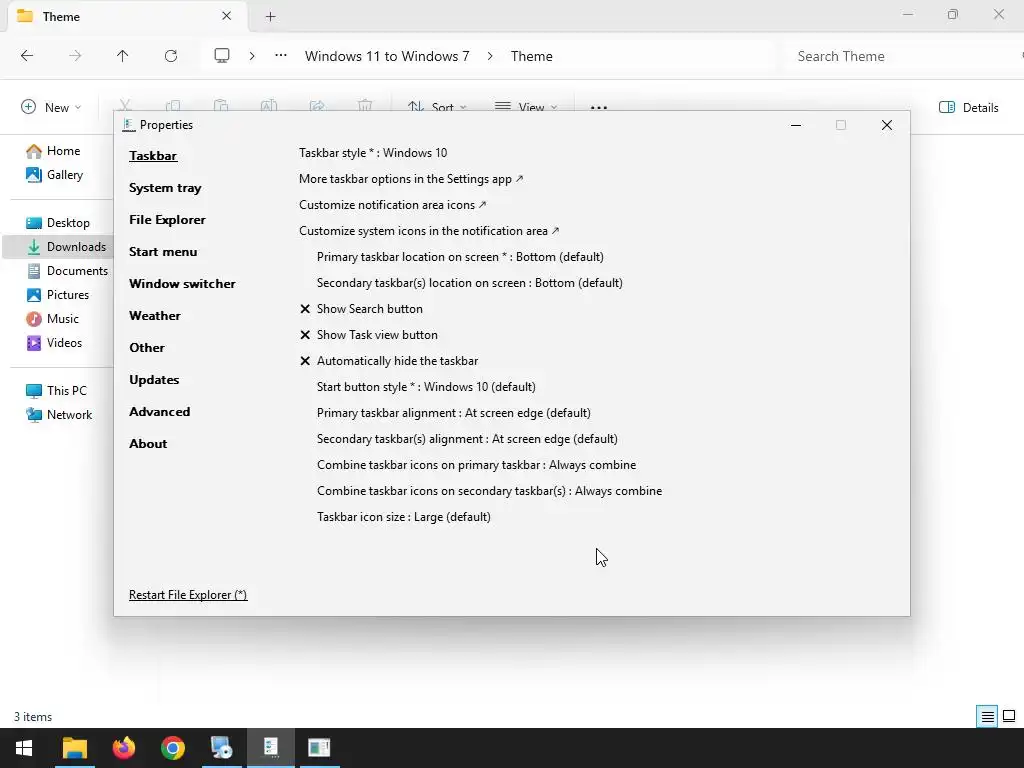Open the See more ellipsis menu
This screenshot has height=768, width=1024.
coord(599,107)
